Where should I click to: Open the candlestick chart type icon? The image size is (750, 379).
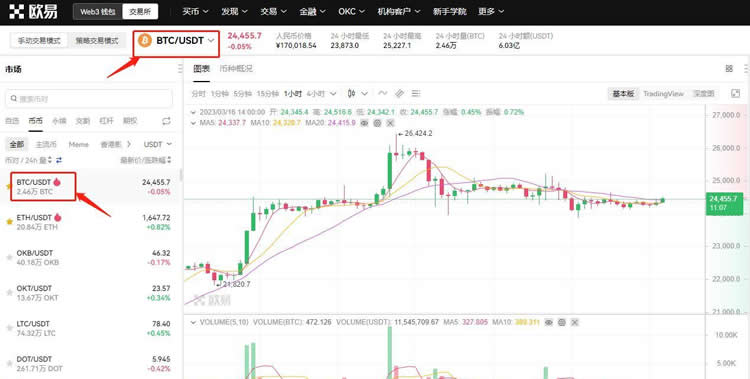click(x=352, y=93)
